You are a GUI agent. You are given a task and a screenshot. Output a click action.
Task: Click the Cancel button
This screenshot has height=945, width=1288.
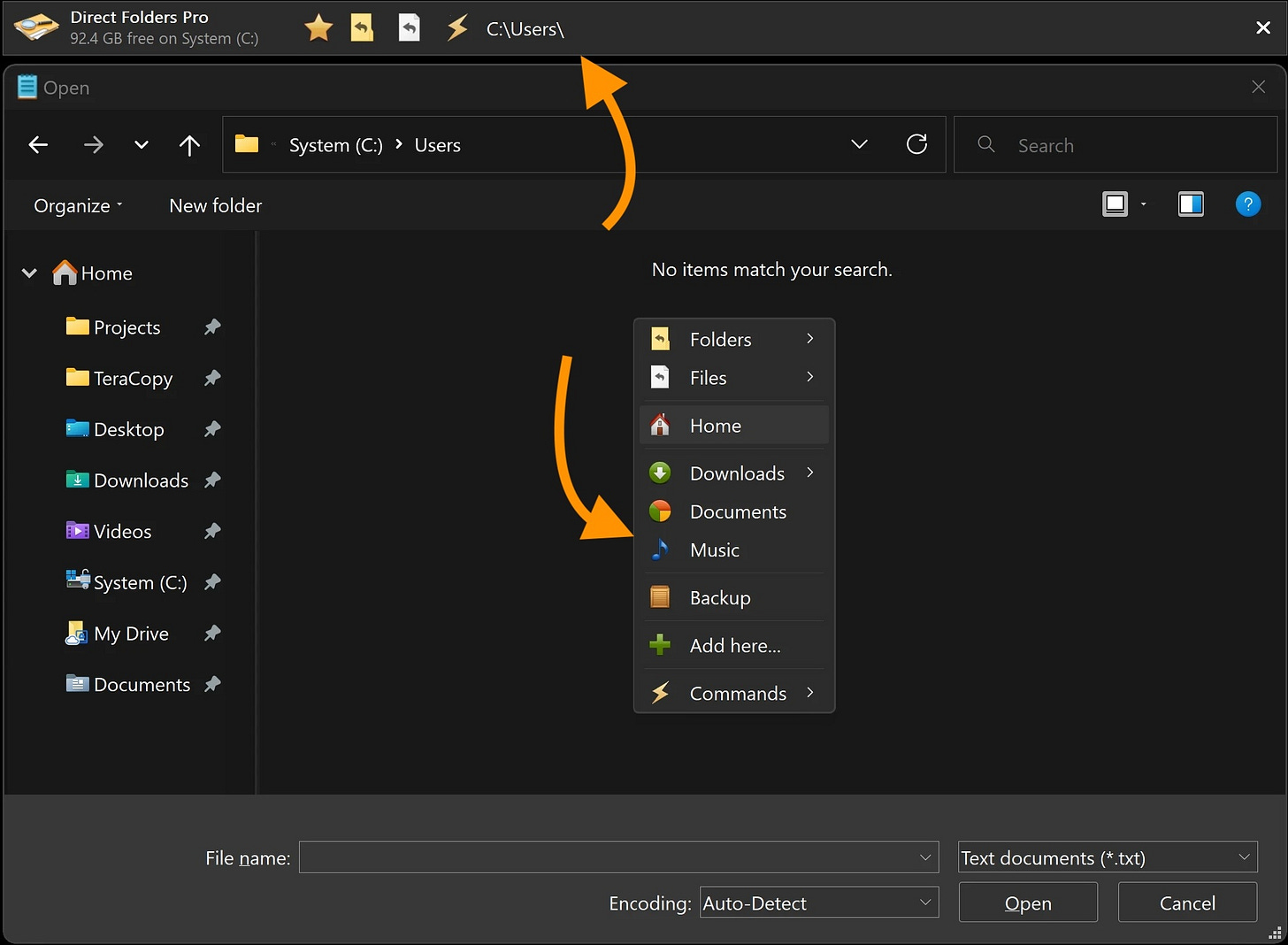1187,903
